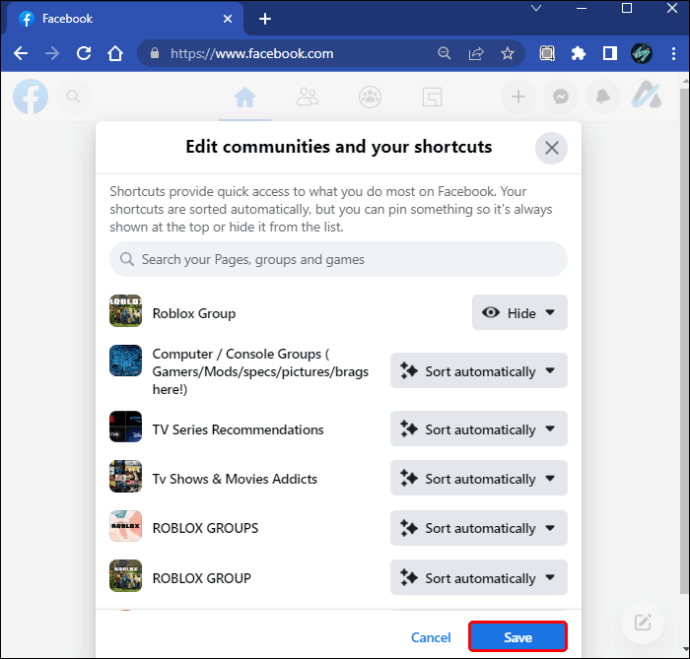Click the browser reload icon
690x659 pixels.
pyautogui.click(x=84, y=54)
